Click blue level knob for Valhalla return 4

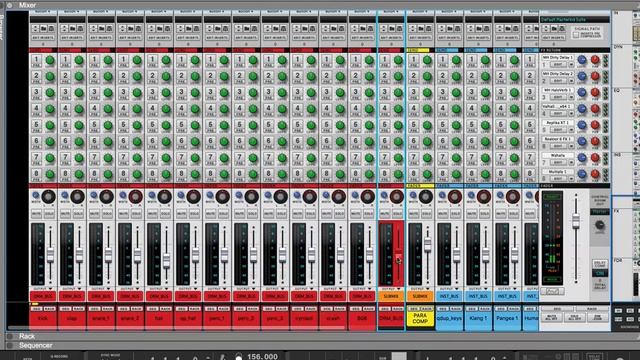[x=582, y=109]
